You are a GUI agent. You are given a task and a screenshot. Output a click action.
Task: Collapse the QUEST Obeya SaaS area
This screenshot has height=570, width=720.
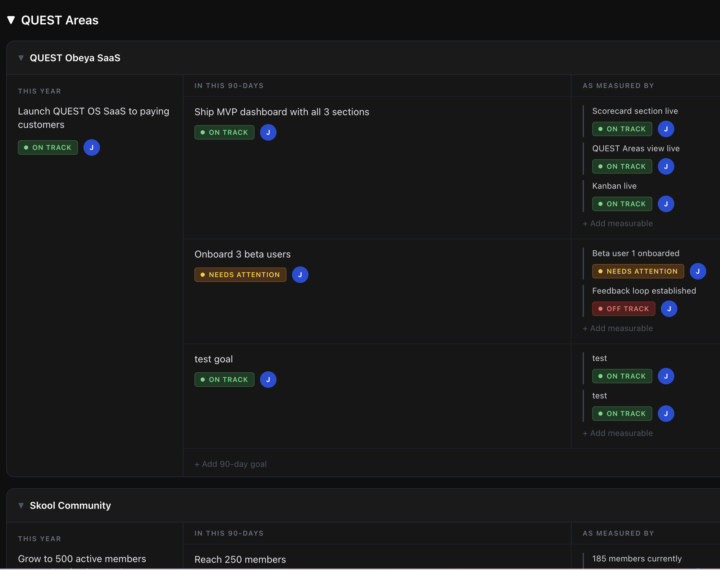[20, 58]
